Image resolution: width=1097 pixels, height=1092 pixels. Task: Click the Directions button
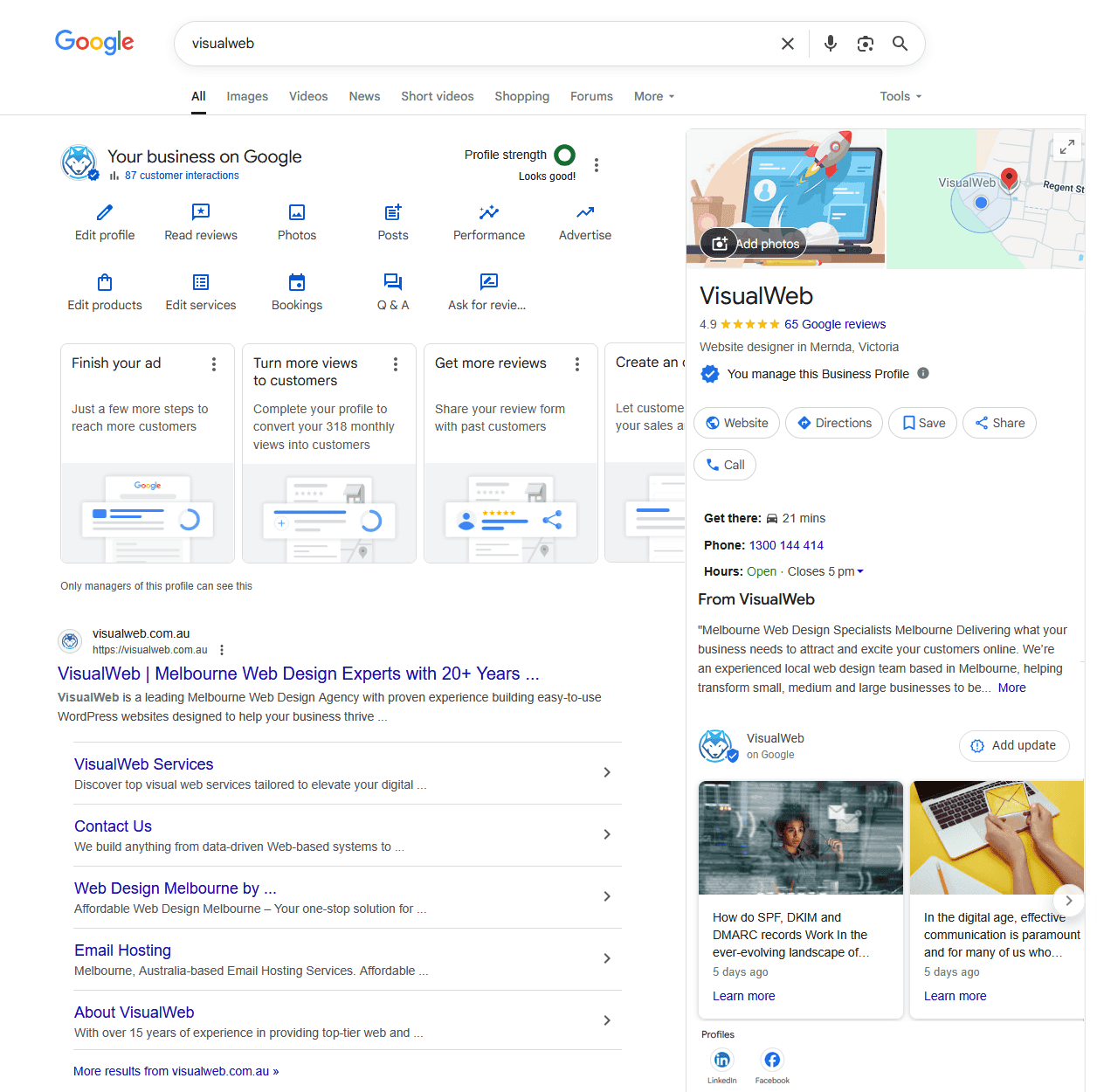(x=833, y=423)
